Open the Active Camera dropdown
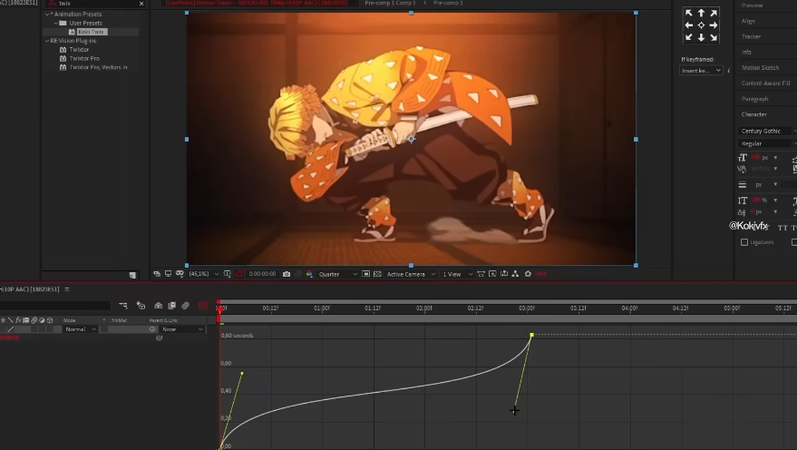This screenshot has width=797, height=450. pos(411,274)
